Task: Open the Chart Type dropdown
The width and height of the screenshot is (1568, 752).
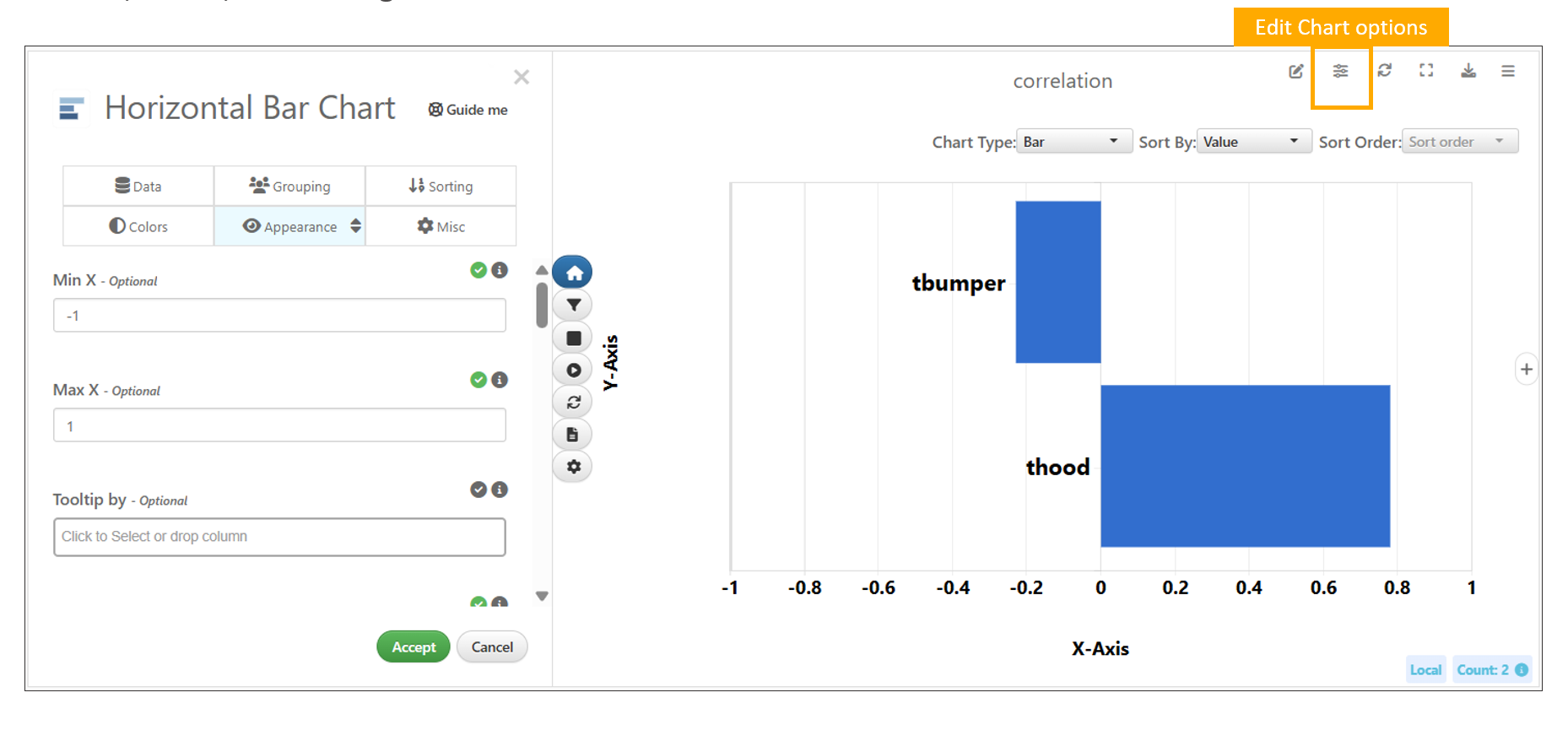Action: click(1070, 142)
